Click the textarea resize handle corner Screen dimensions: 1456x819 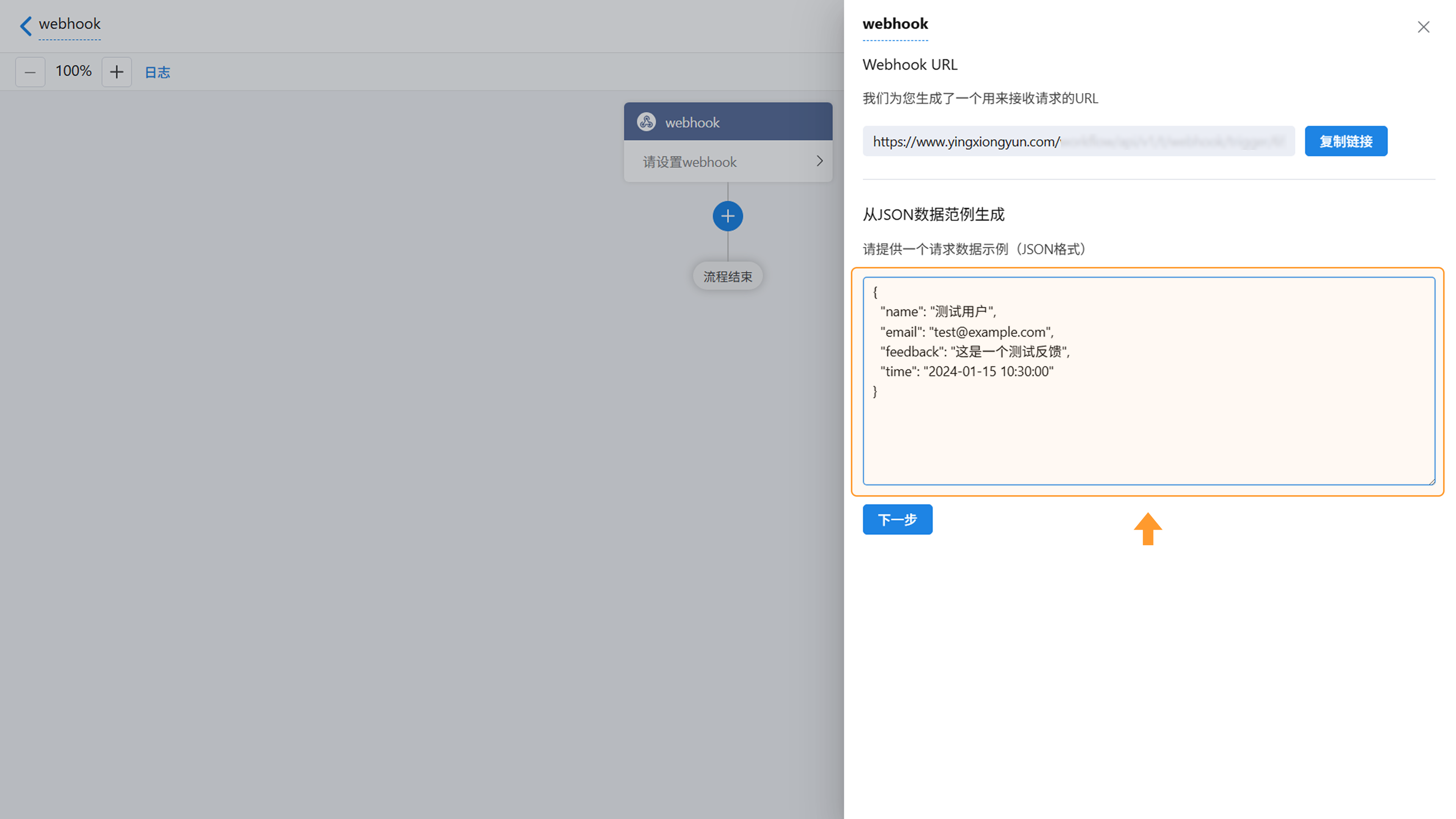coord(1432,482)
